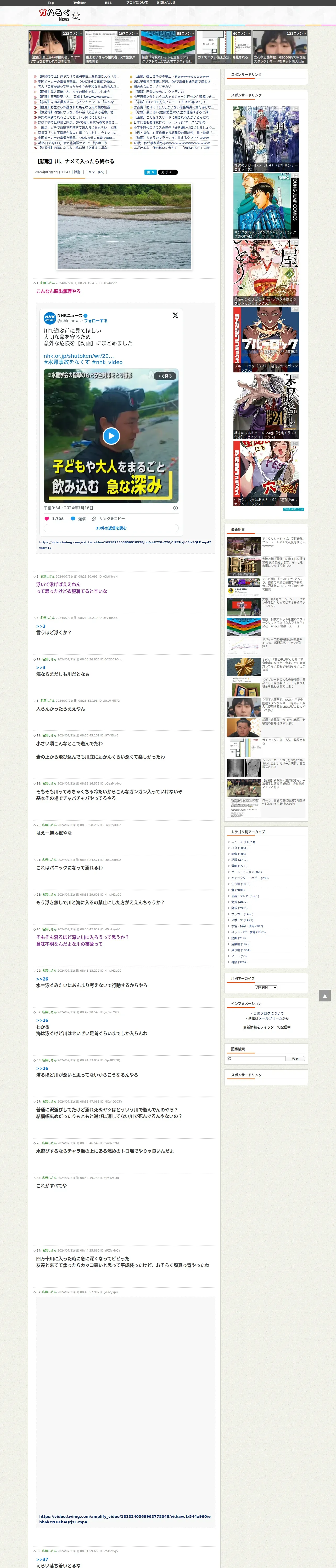Click the コメント(65) link under title
The height and width of the screenshot is (1568, 336).
96,172
